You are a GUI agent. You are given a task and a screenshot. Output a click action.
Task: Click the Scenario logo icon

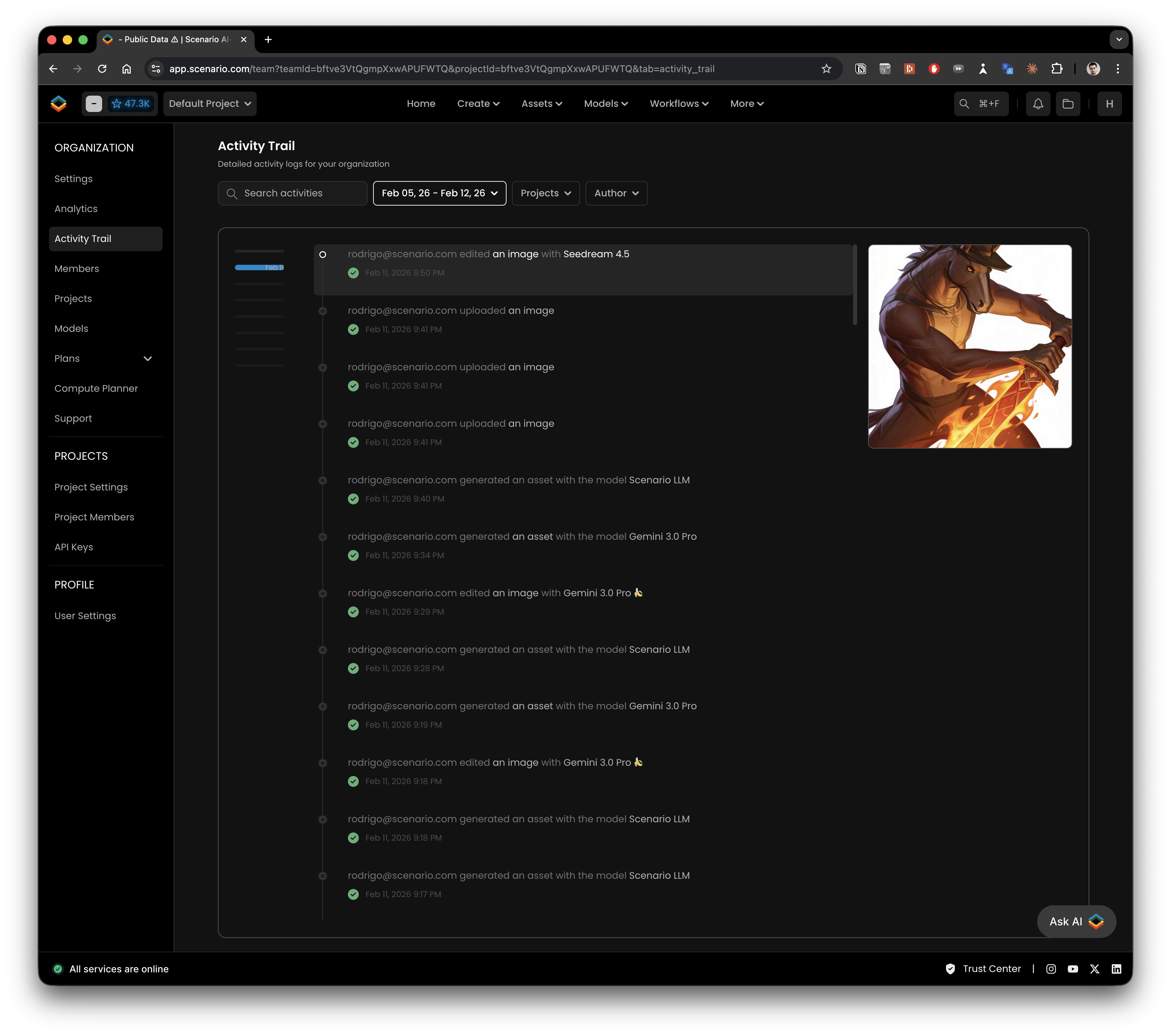coord(59,104)
